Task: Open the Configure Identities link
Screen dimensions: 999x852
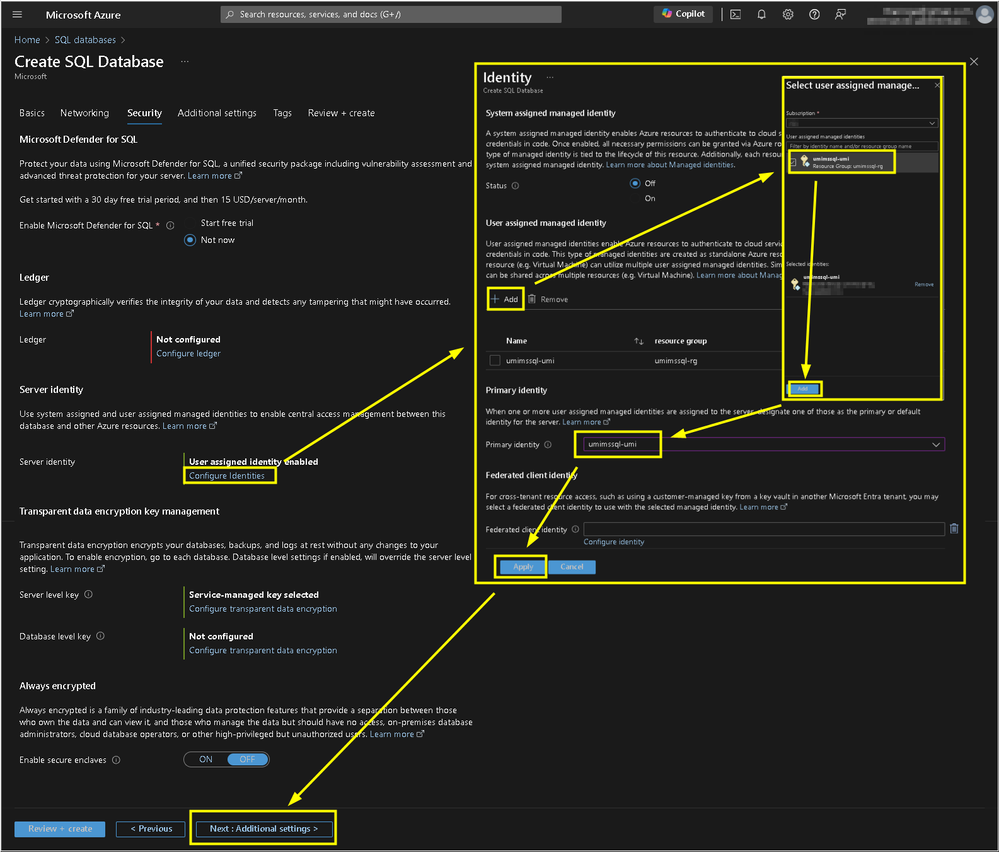Action: [x=227, y=476]
